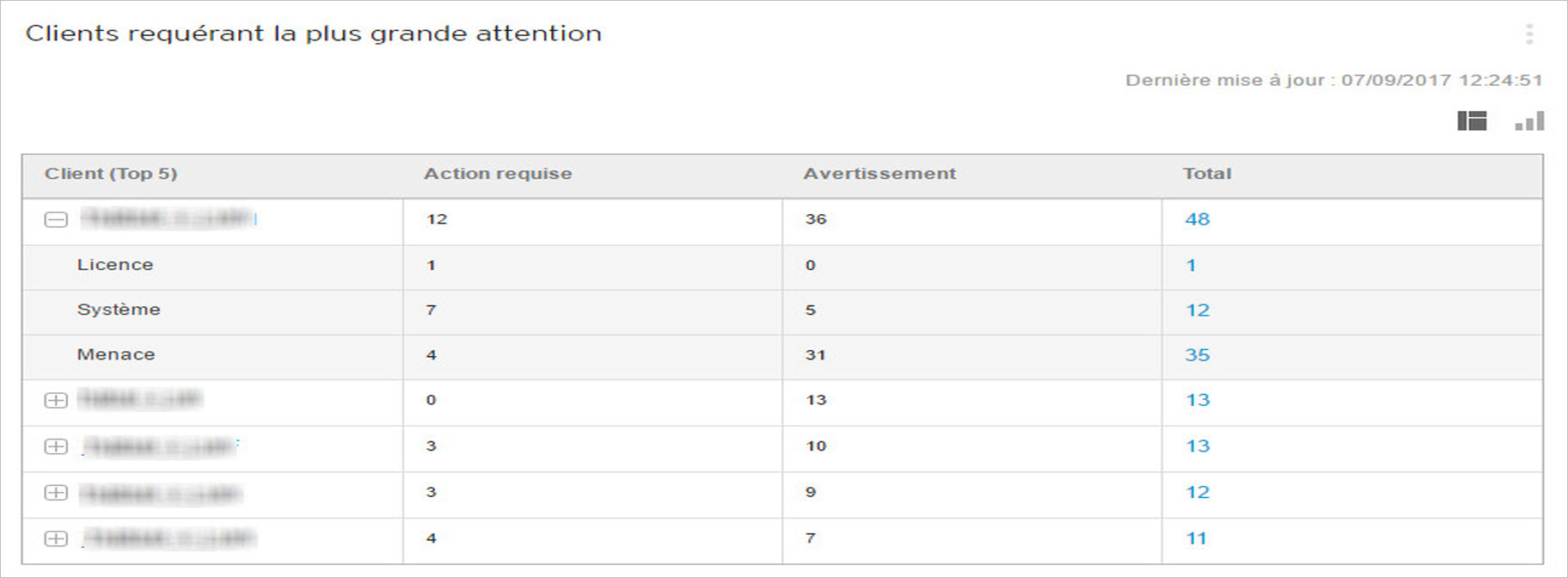Collapse the first expanded client row

pos(56,220)
